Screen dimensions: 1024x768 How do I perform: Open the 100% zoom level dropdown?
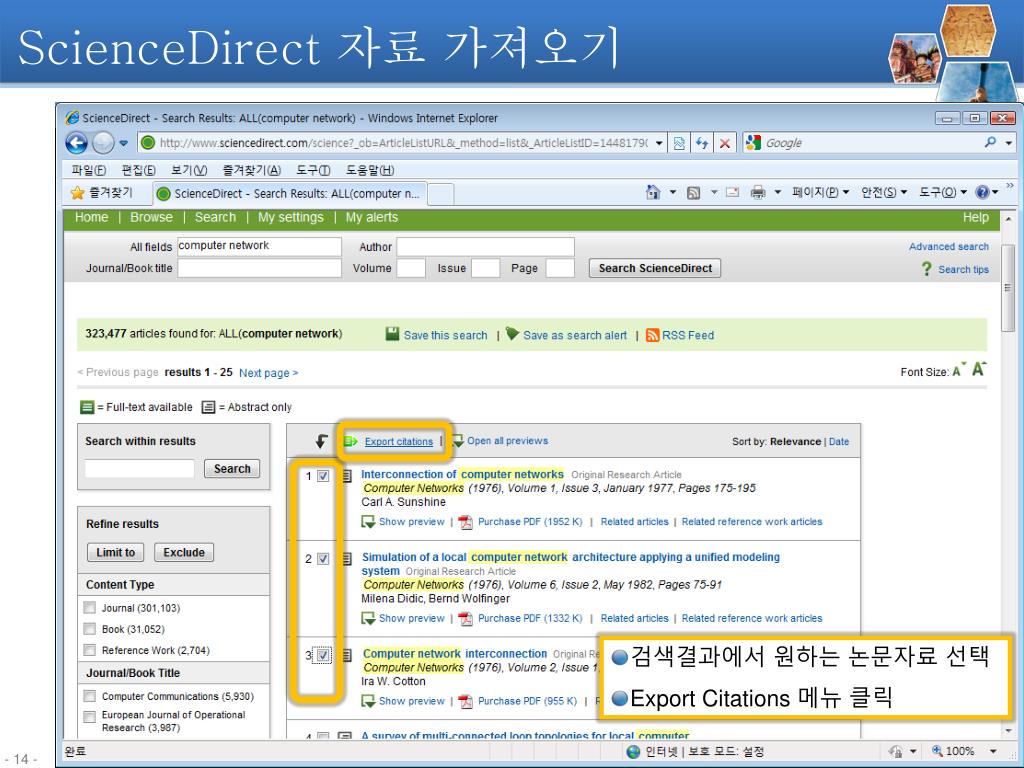993,751
